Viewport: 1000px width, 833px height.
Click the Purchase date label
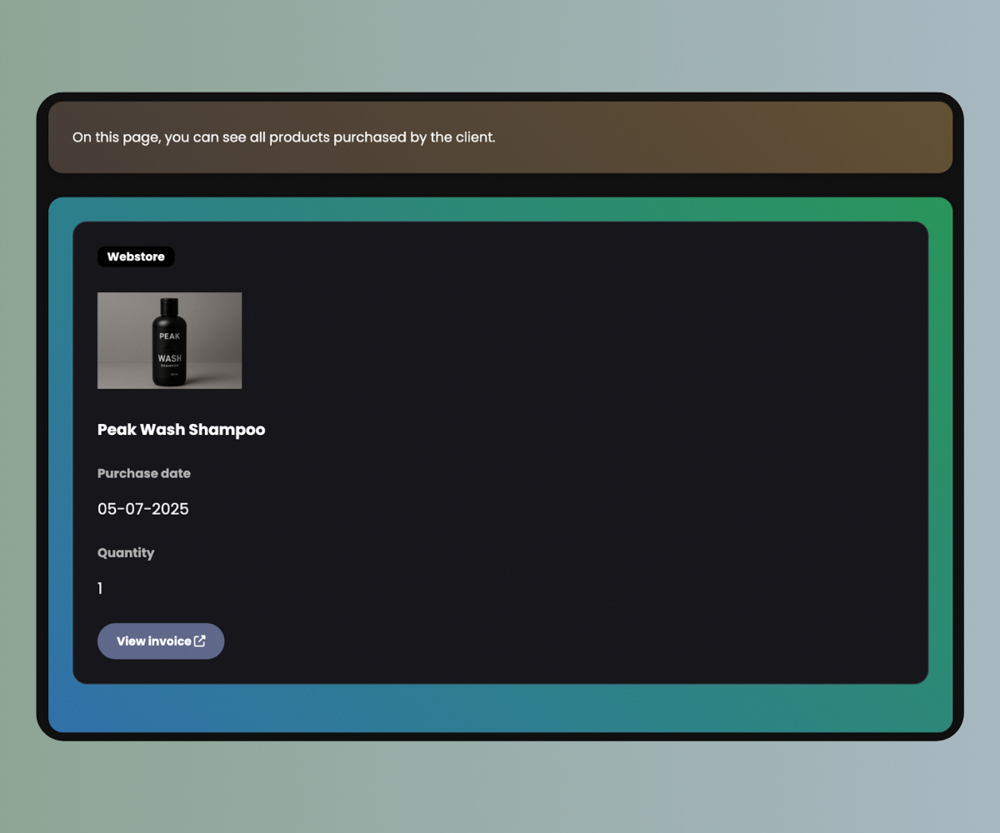[x=144, y=474]
